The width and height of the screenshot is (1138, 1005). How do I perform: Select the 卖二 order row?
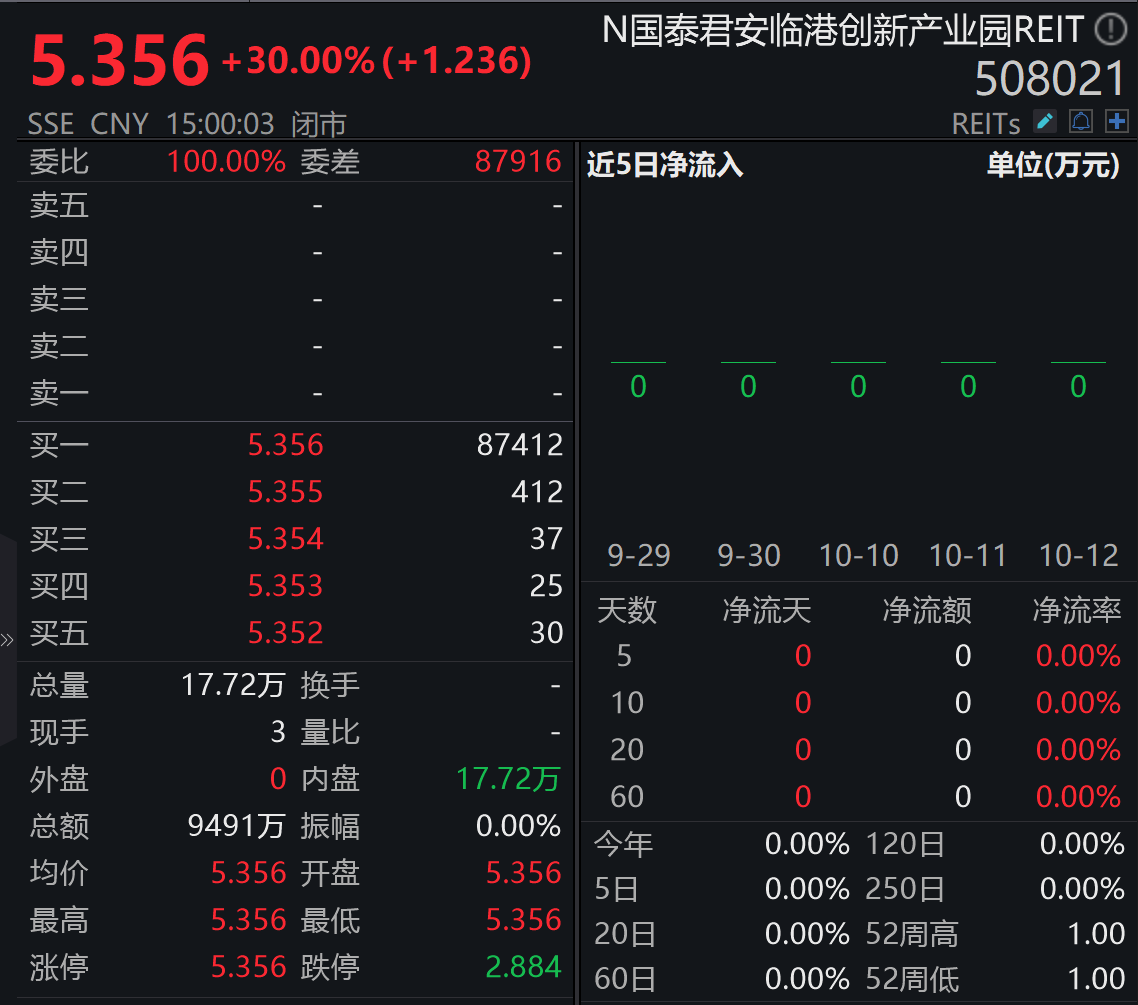coord(295,346)
